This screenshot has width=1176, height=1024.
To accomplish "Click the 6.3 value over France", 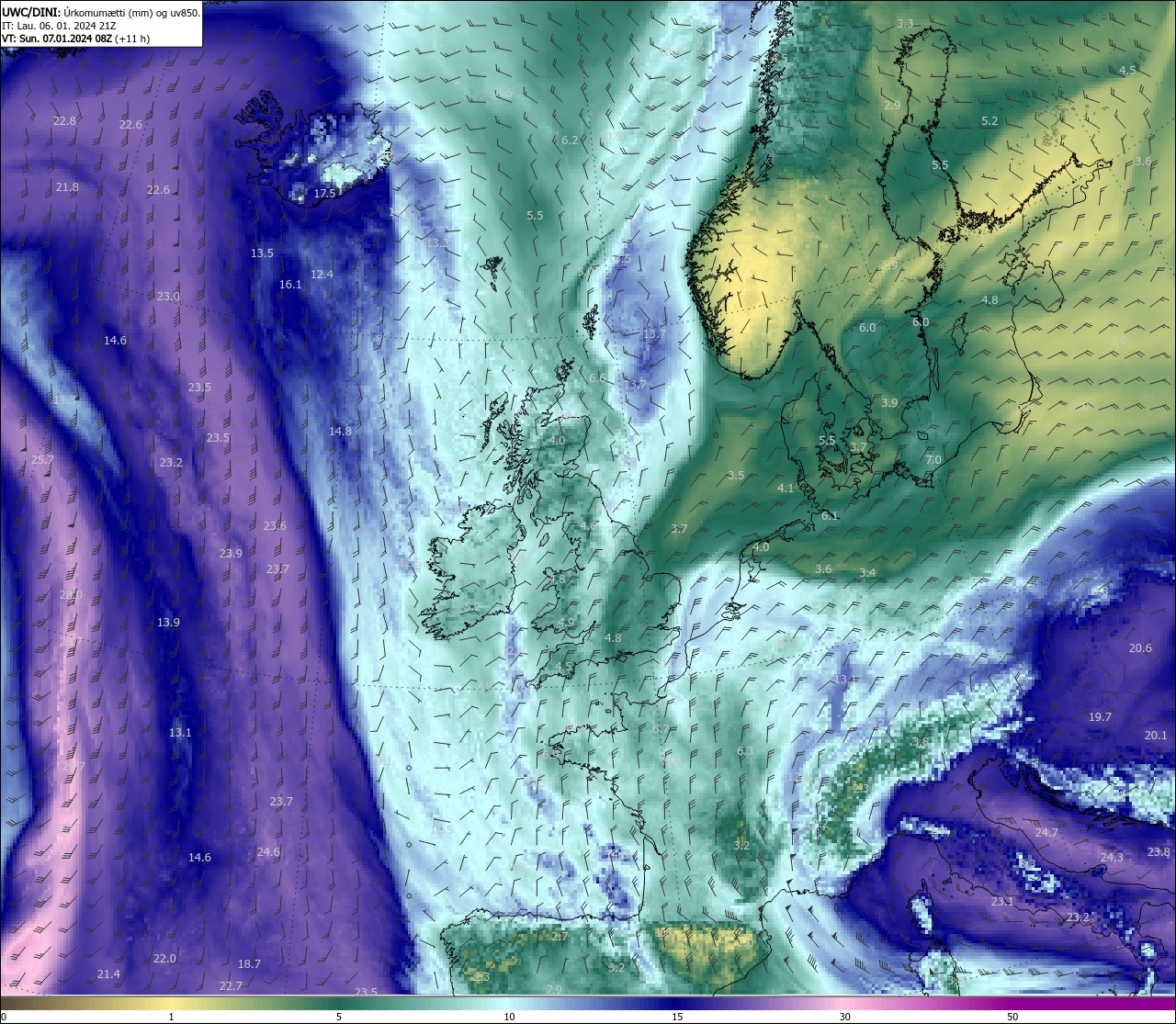I will tap(745, 750).
